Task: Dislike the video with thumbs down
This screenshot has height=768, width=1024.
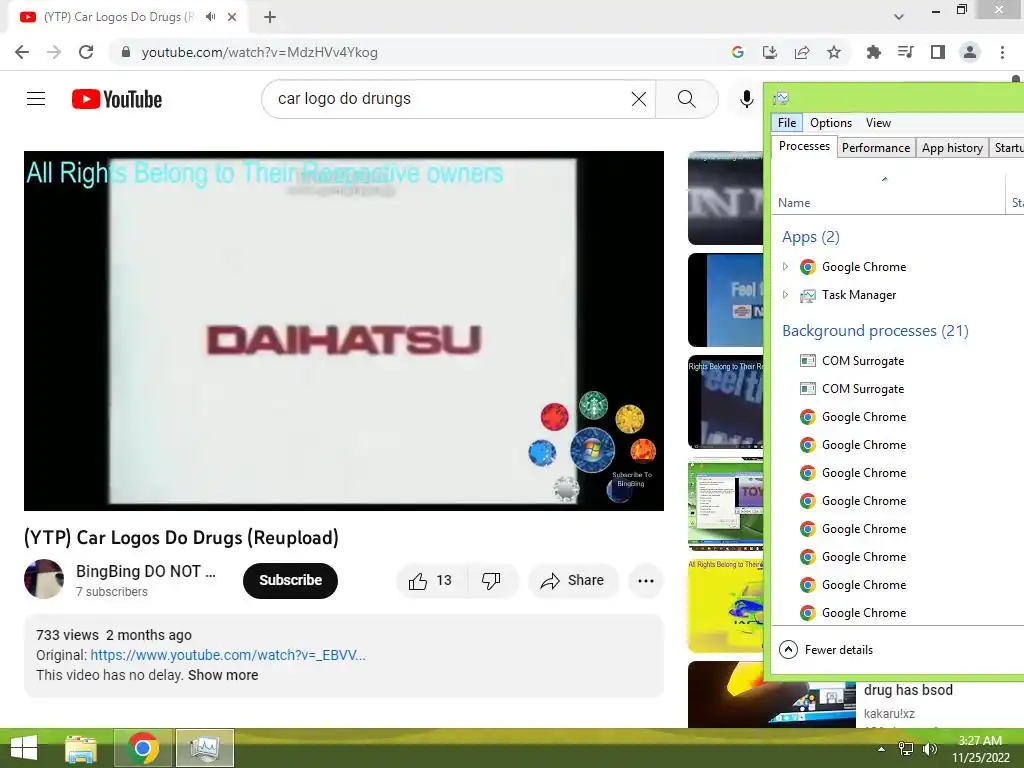Action: (x=491, y=581)
